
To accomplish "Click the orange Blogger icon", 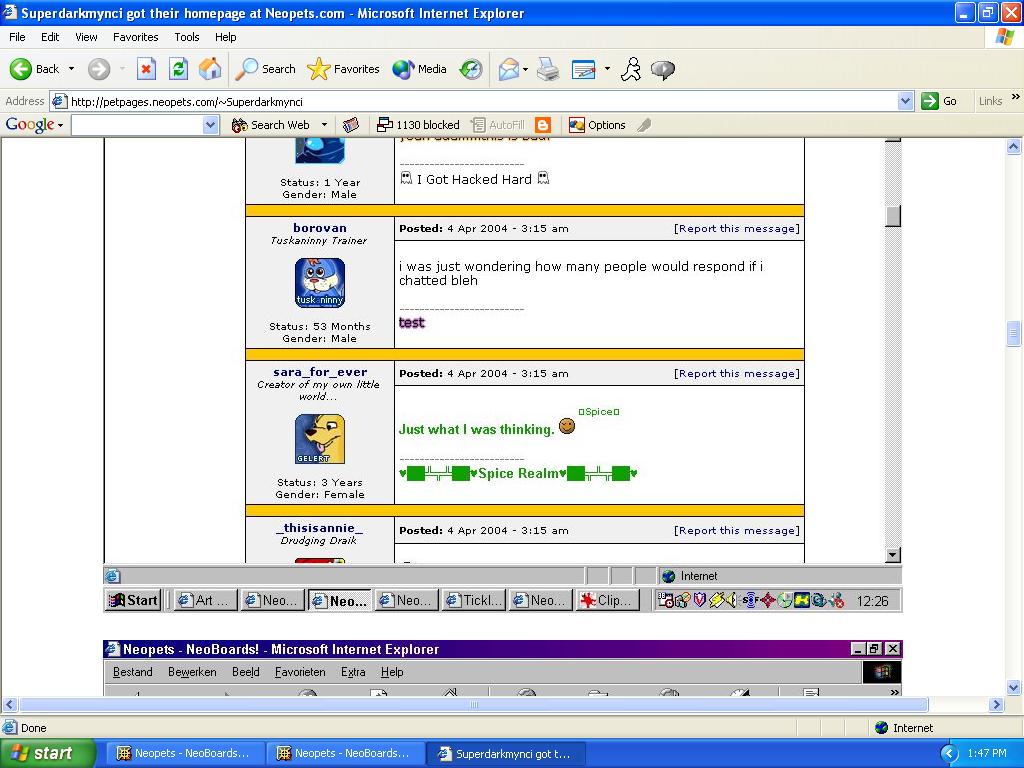I will (x=543, y=125).
